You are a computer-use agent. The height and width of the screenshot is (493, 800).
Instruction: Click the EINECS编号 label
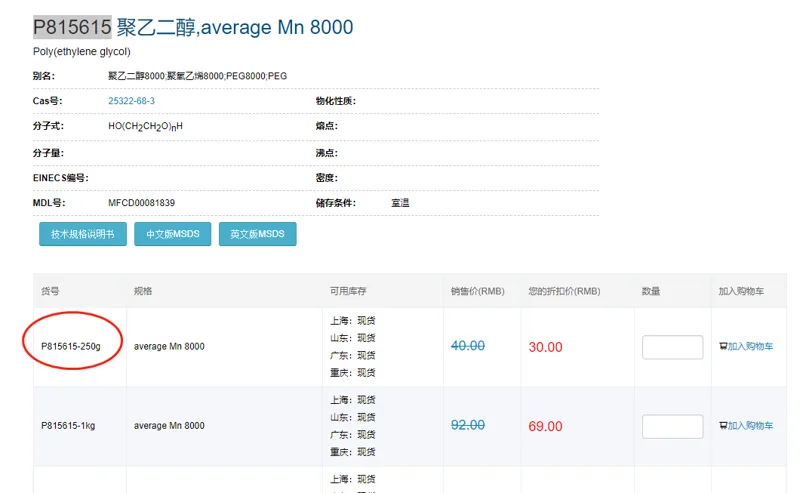tap(61, 178)
